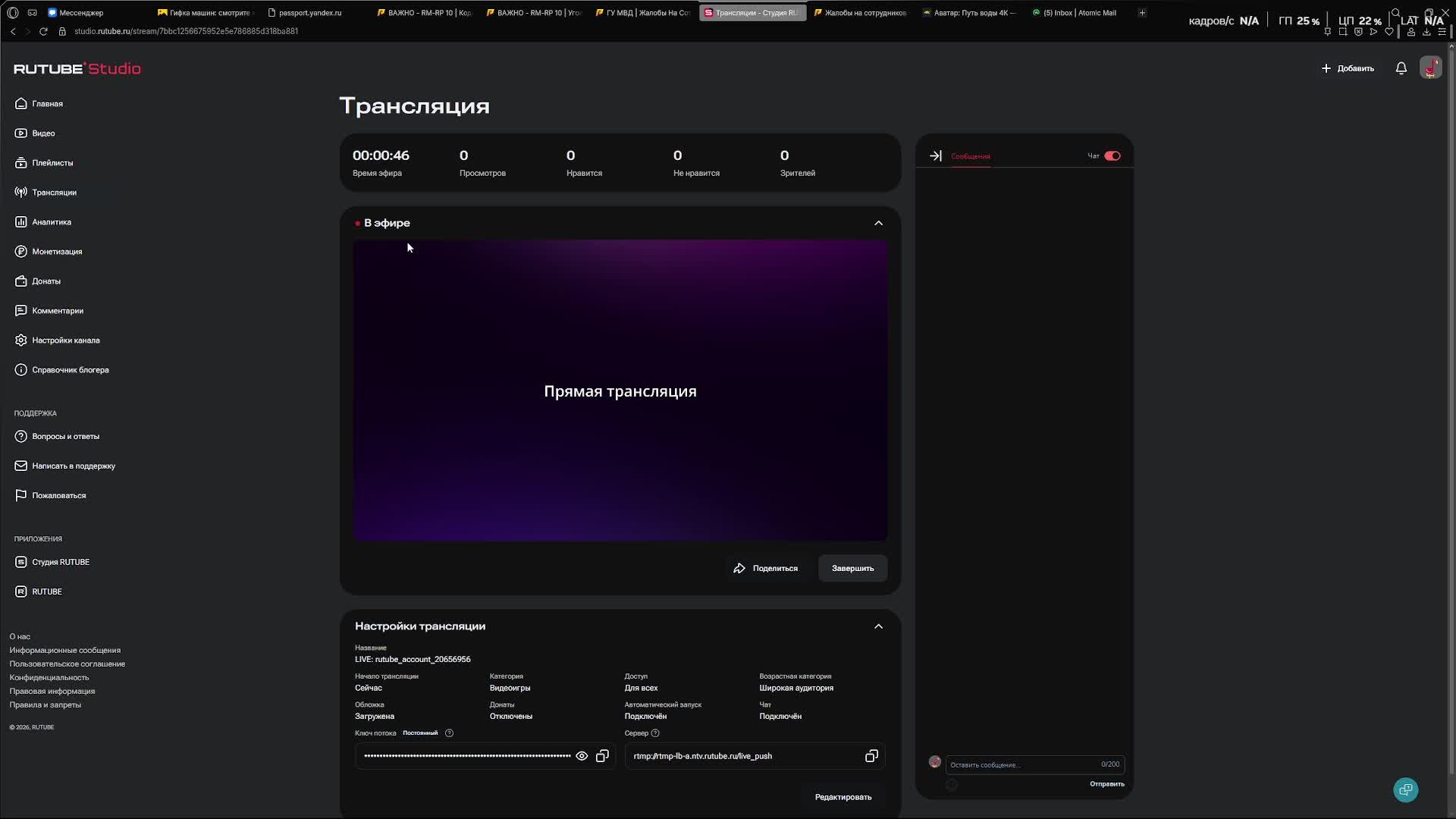The width and height of the screenshot is (1456, 819).
Task: Select Монетизация in the sidebar
Action: click(x=57, y=251)
